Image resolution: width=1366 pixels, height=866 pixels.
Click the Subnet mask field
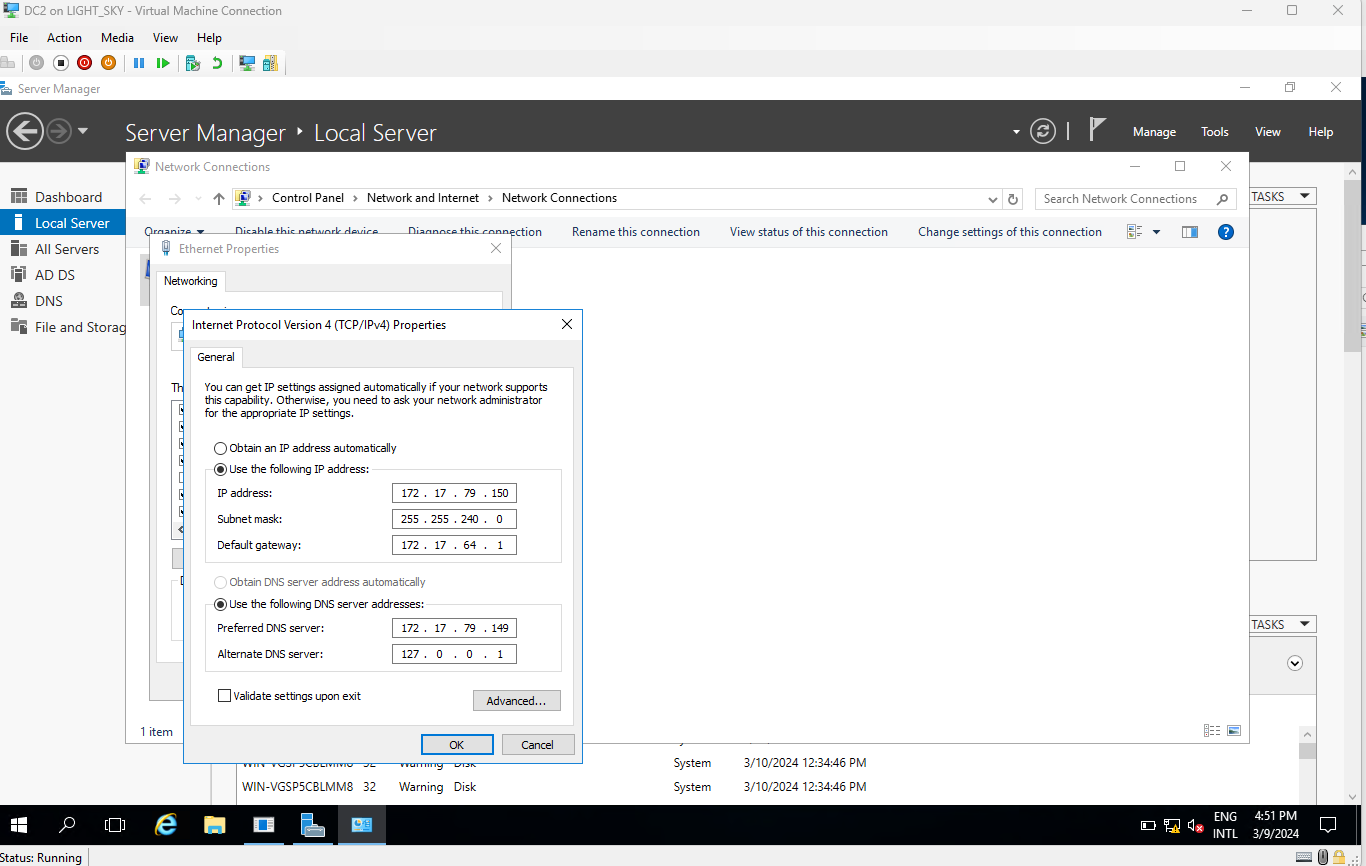coord(455,519)
